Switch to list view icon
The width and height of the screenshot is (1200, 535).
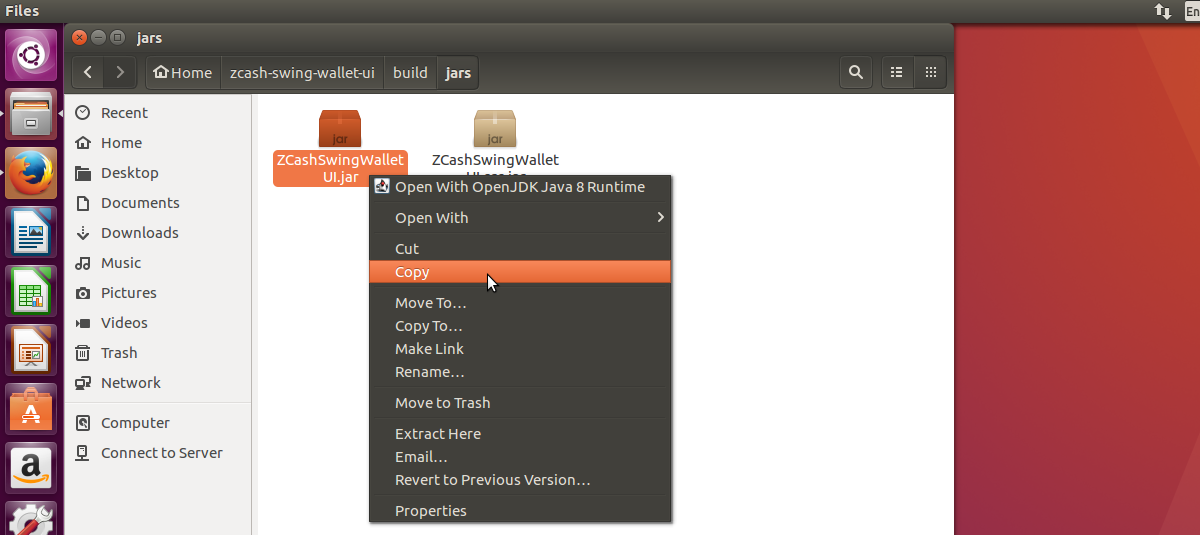897,72
